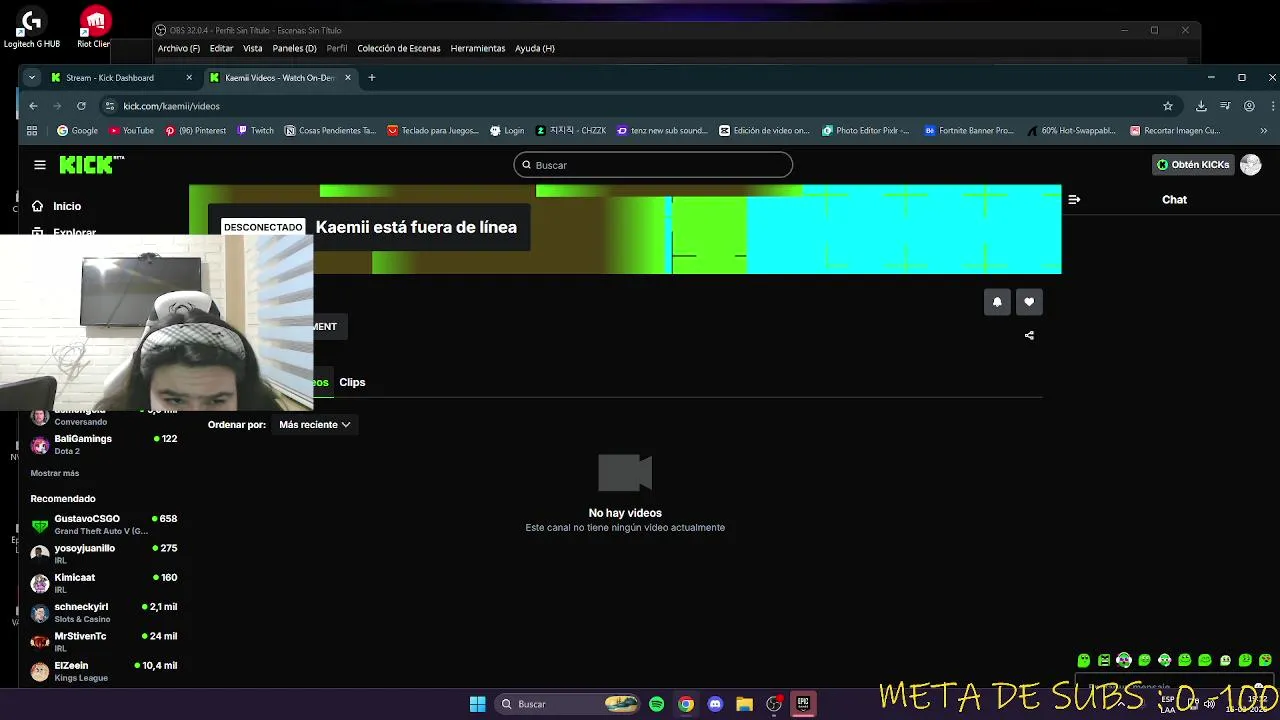Image resolution: width=1280 pixels, height=720 pixels.
Task: Open Colección de Escenas menu in OBS
Action: click(x=398, y=48)
